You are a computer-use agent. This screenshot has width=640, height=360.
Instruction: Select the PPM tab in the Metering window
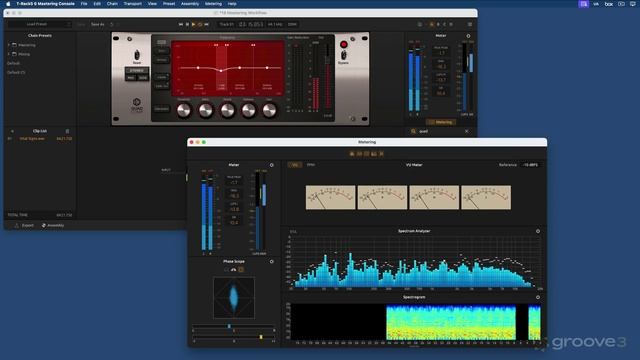(x=311, y=165)
